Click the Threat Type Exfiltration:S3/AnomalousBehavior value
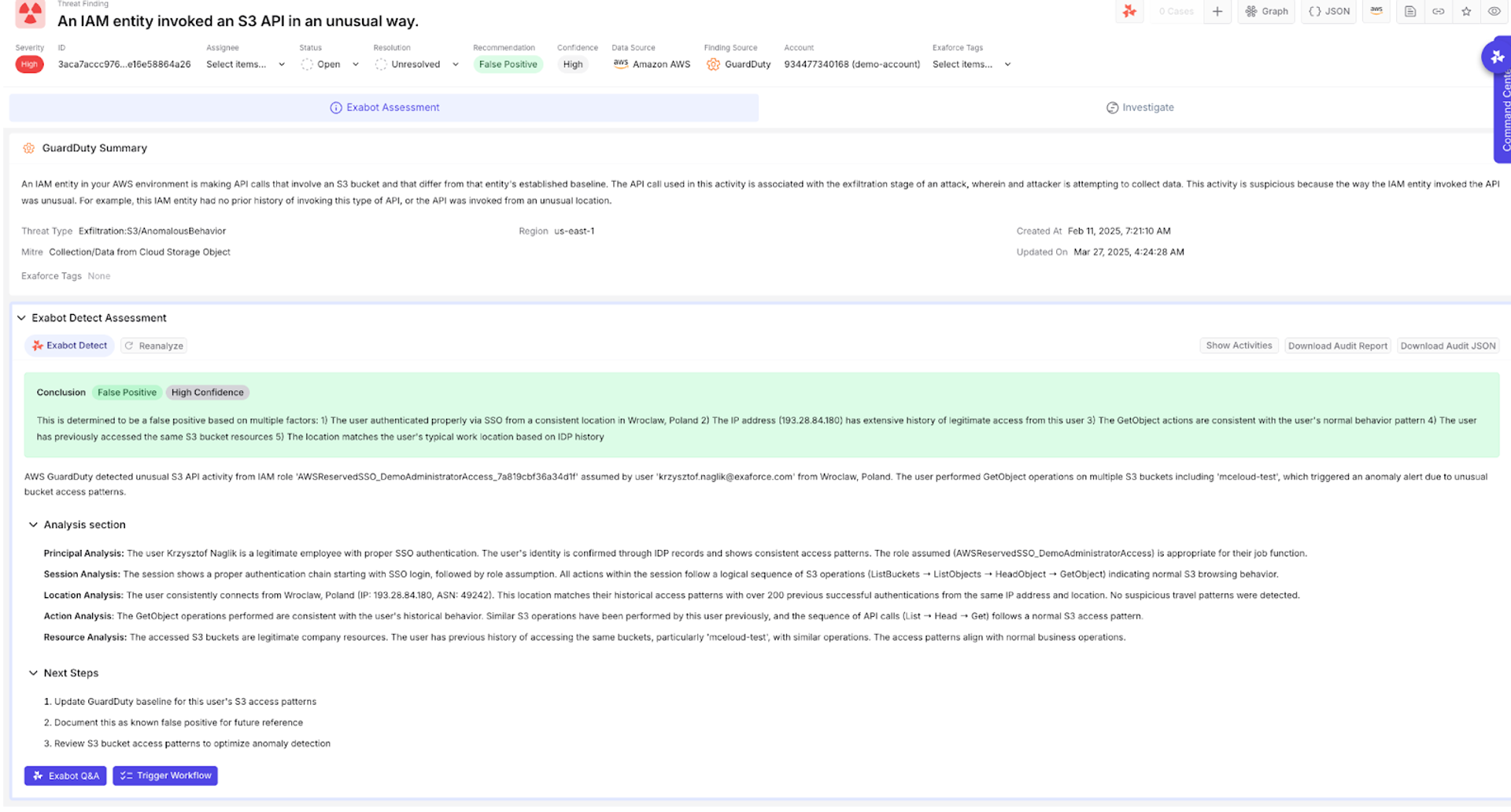This screenshot has width=1511, height=812. 152,231
